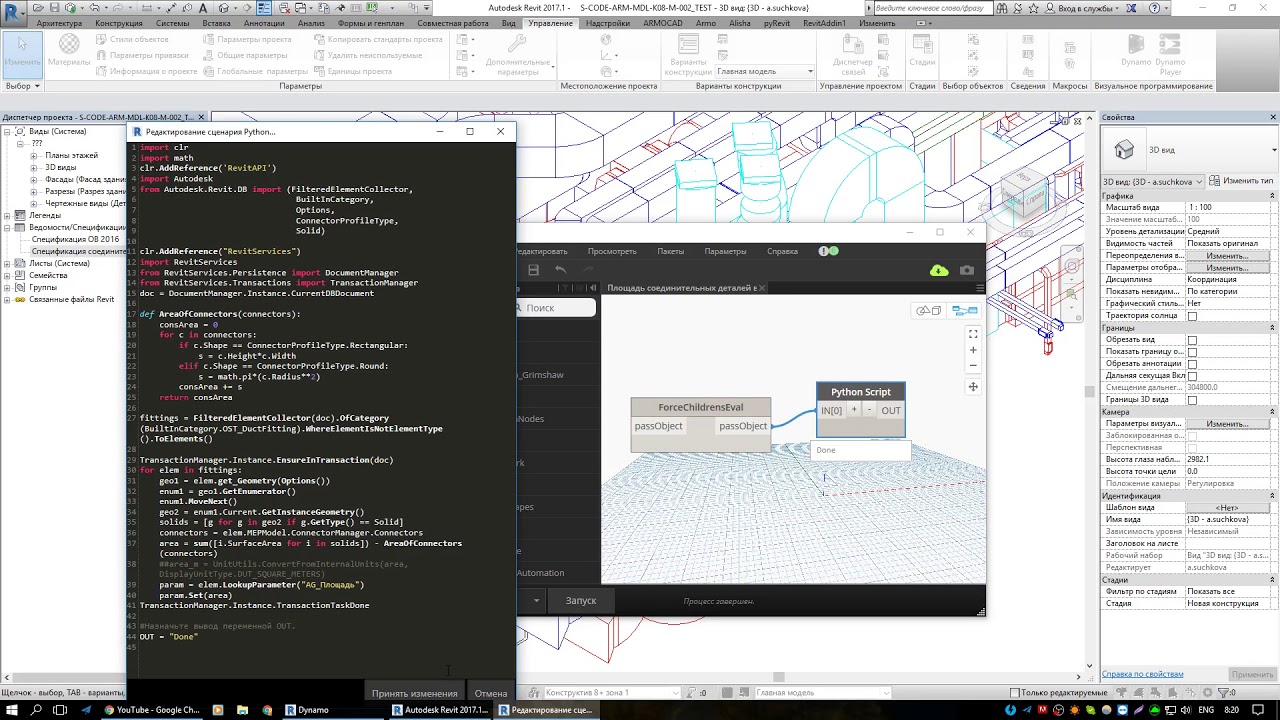Open the Архитектура ribbon tab
Screen dimensions: 1280x720
(x=59, y=23)
